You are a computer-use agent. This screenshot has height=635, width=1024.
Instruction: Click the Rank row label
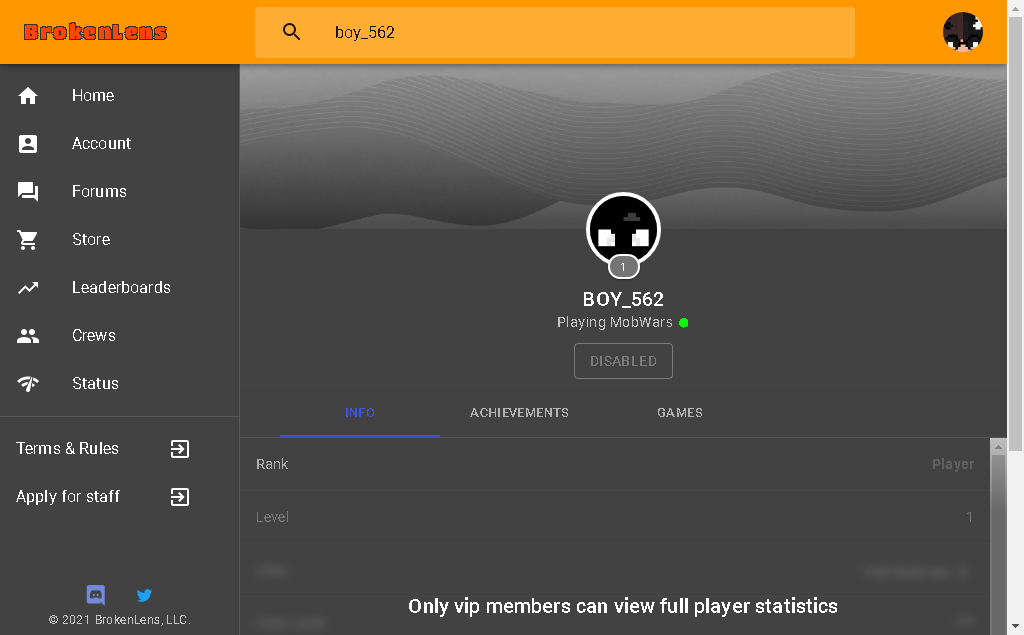[272, 464]
